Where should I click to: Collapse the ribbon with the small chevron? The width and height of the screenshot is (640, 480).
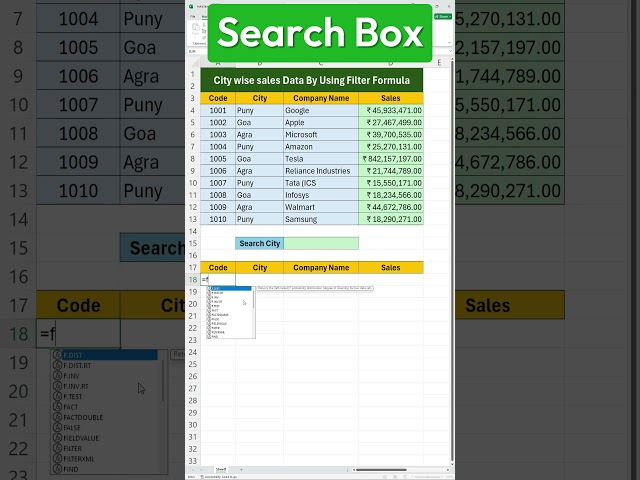click(449, 42)
